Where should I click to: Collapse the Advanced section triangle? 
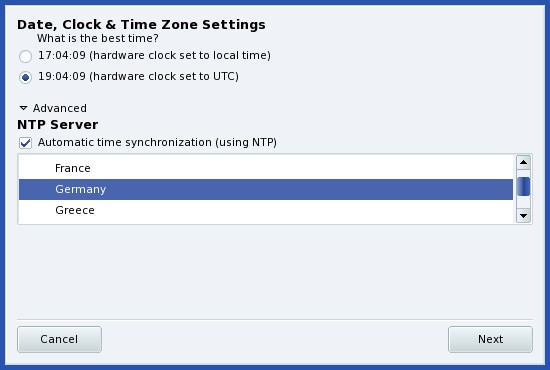[x=24, y=108]
